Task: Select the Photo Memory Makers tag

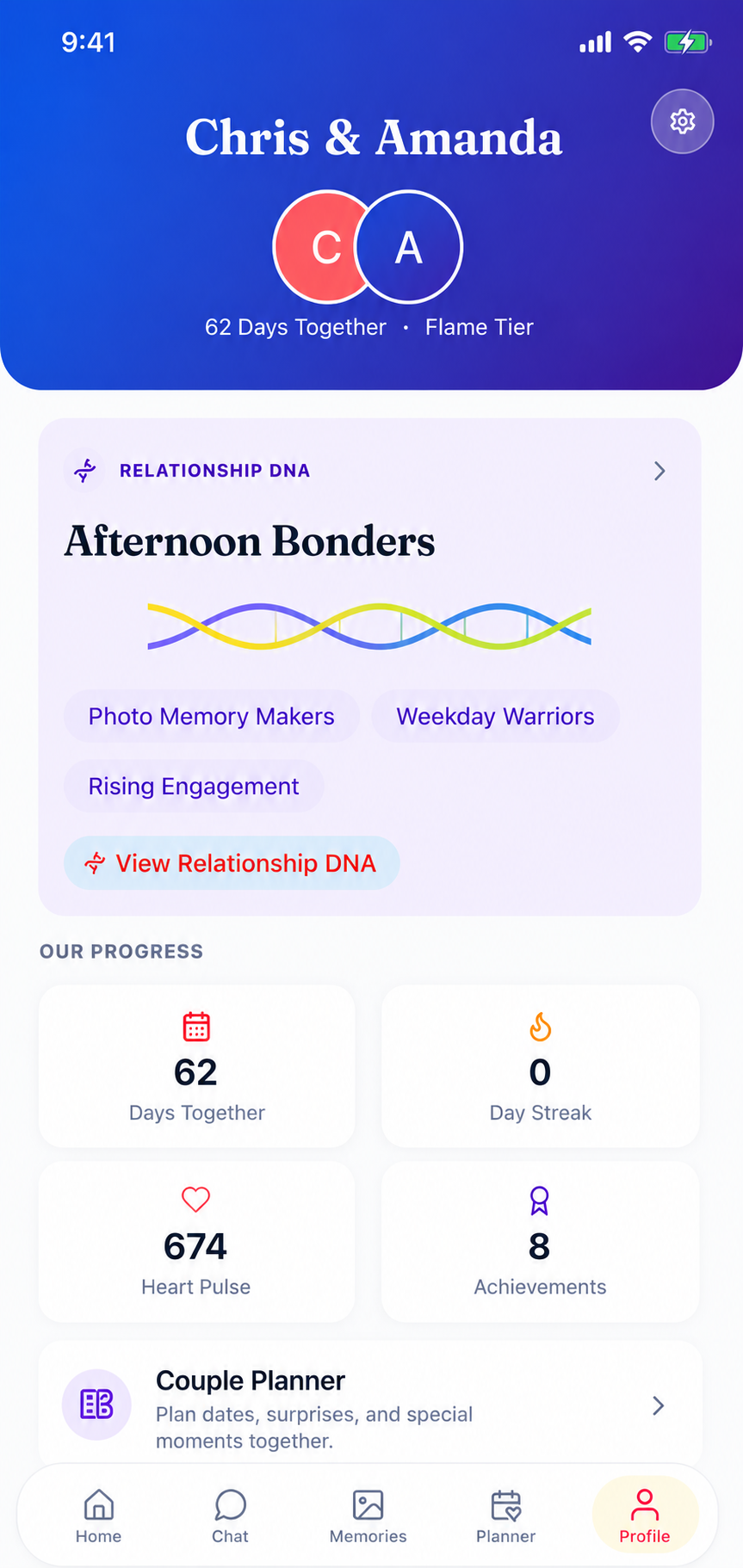Action: coord(212,716)
